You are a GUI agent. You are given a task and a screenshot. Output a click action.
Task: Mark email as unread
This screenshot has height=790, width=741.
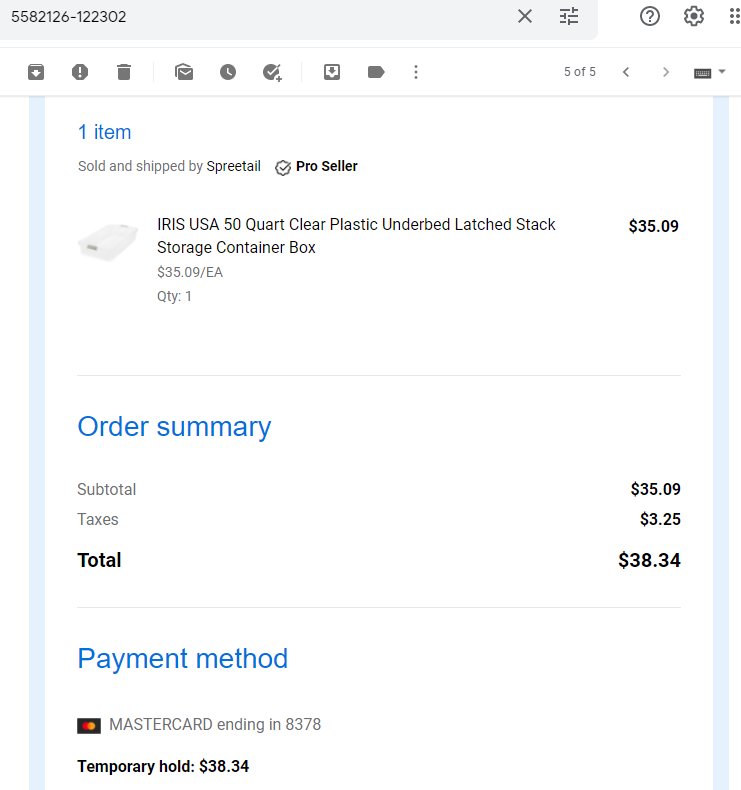point(184,72)
